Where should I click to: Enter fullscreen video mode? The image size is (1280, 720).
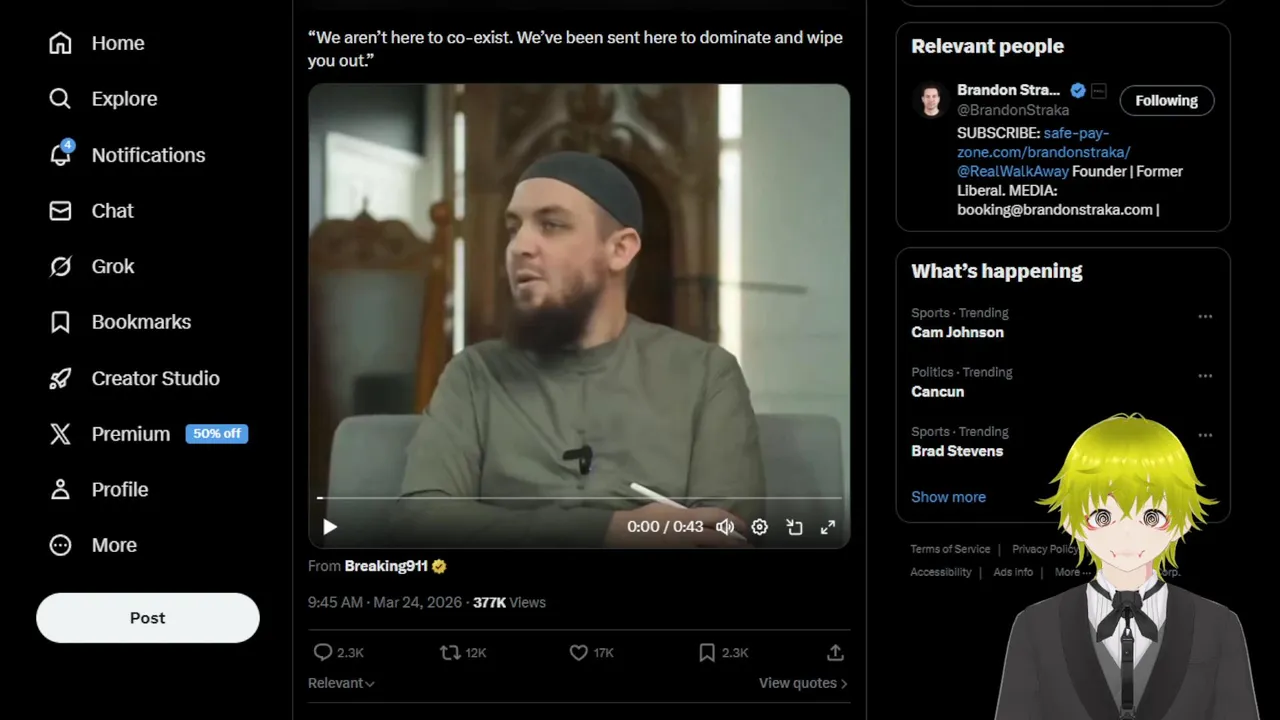pos(828,527)
